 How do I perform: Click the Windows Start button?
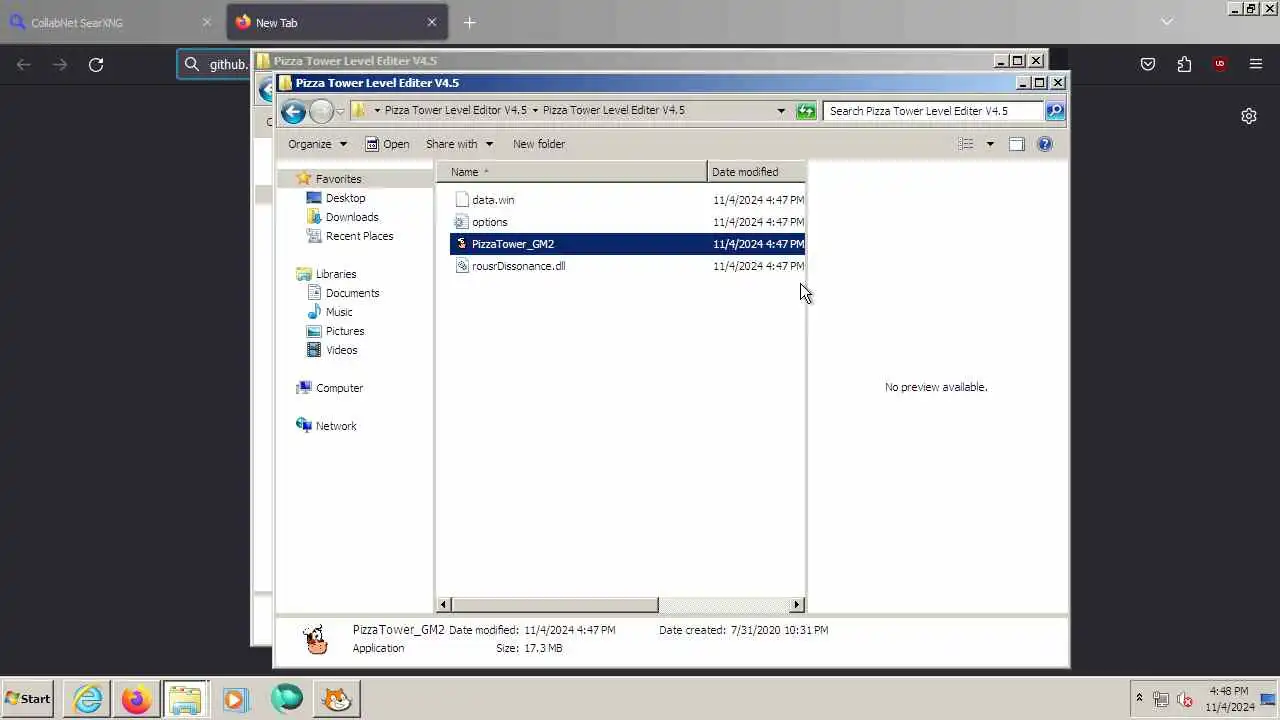click(28, 698)
